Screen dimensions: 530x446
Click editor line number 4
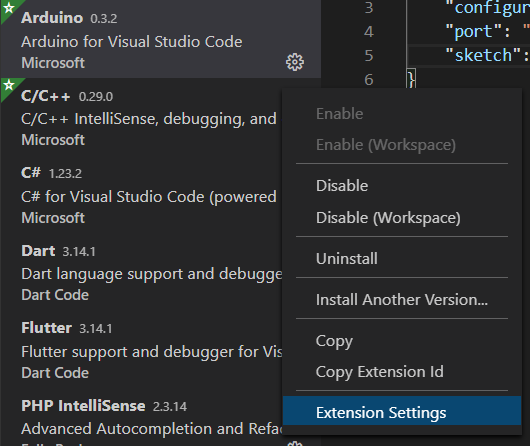click(369, 32)
